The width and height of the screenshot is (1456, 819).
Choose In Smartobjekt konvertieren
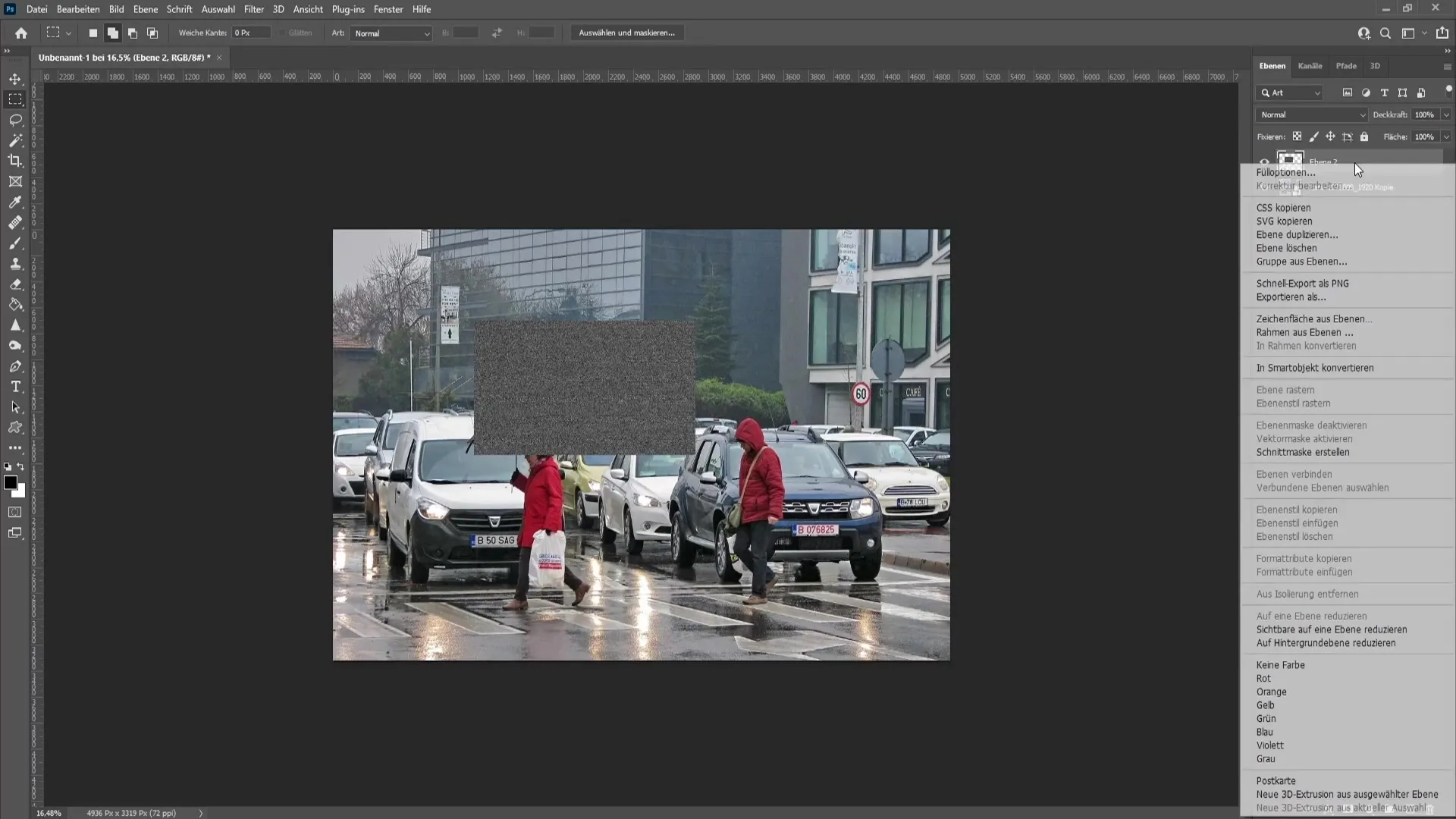pos(1315,368)
